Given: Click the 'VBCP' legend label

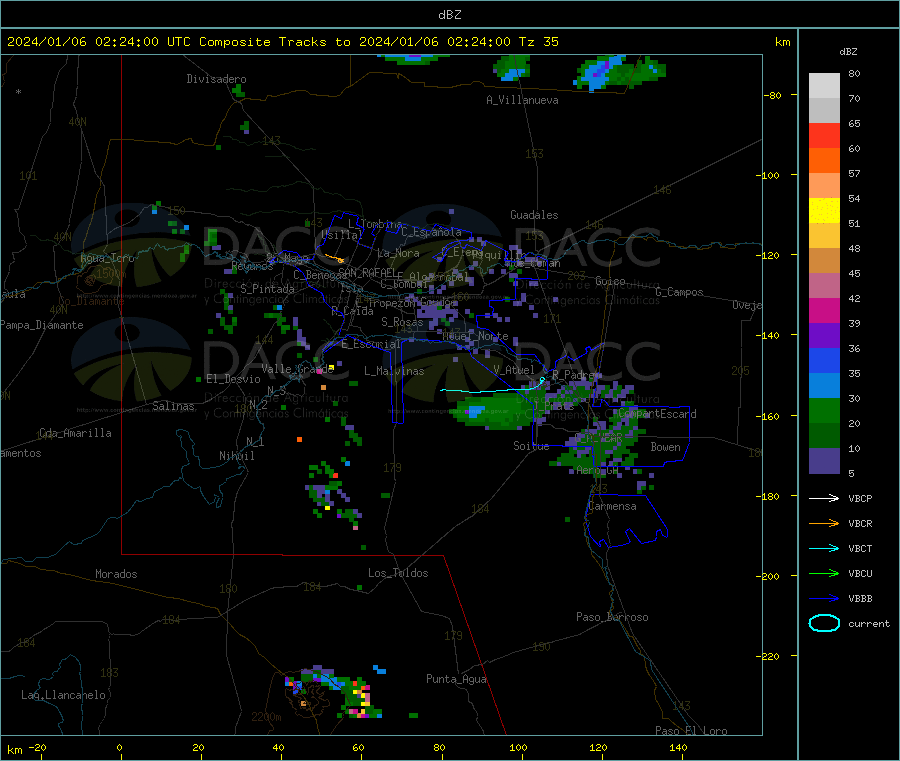Looking at the screenshot, I should pos(860,498).
